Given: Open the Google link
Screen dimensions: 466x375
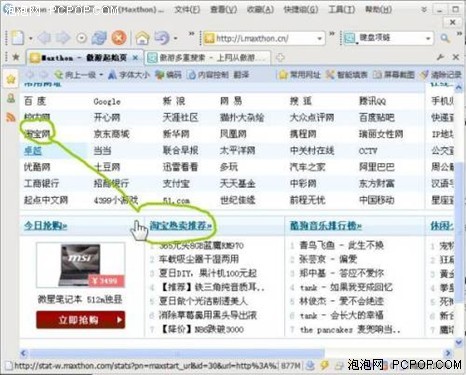Looking at the screenshot, I should click(107, 101).
